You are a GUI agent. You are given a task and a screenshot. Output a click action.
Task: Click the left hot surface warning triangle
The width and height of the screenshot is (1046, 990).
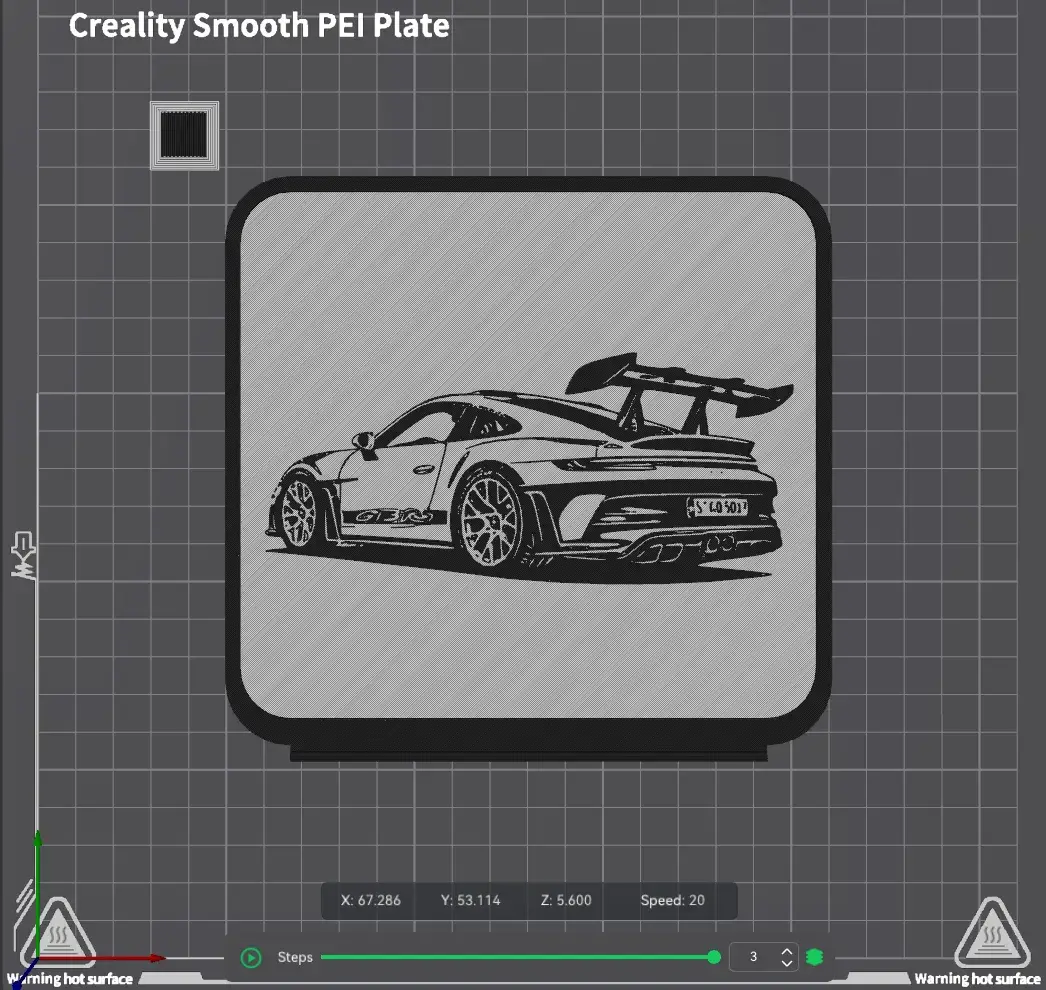(x=58, y=933)
